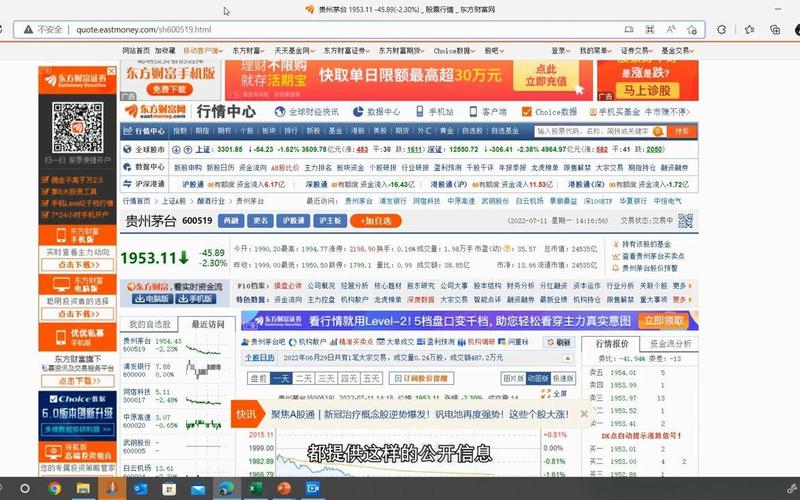
Task: Close the left sidebar advertisement
Action: coord(111,71)
